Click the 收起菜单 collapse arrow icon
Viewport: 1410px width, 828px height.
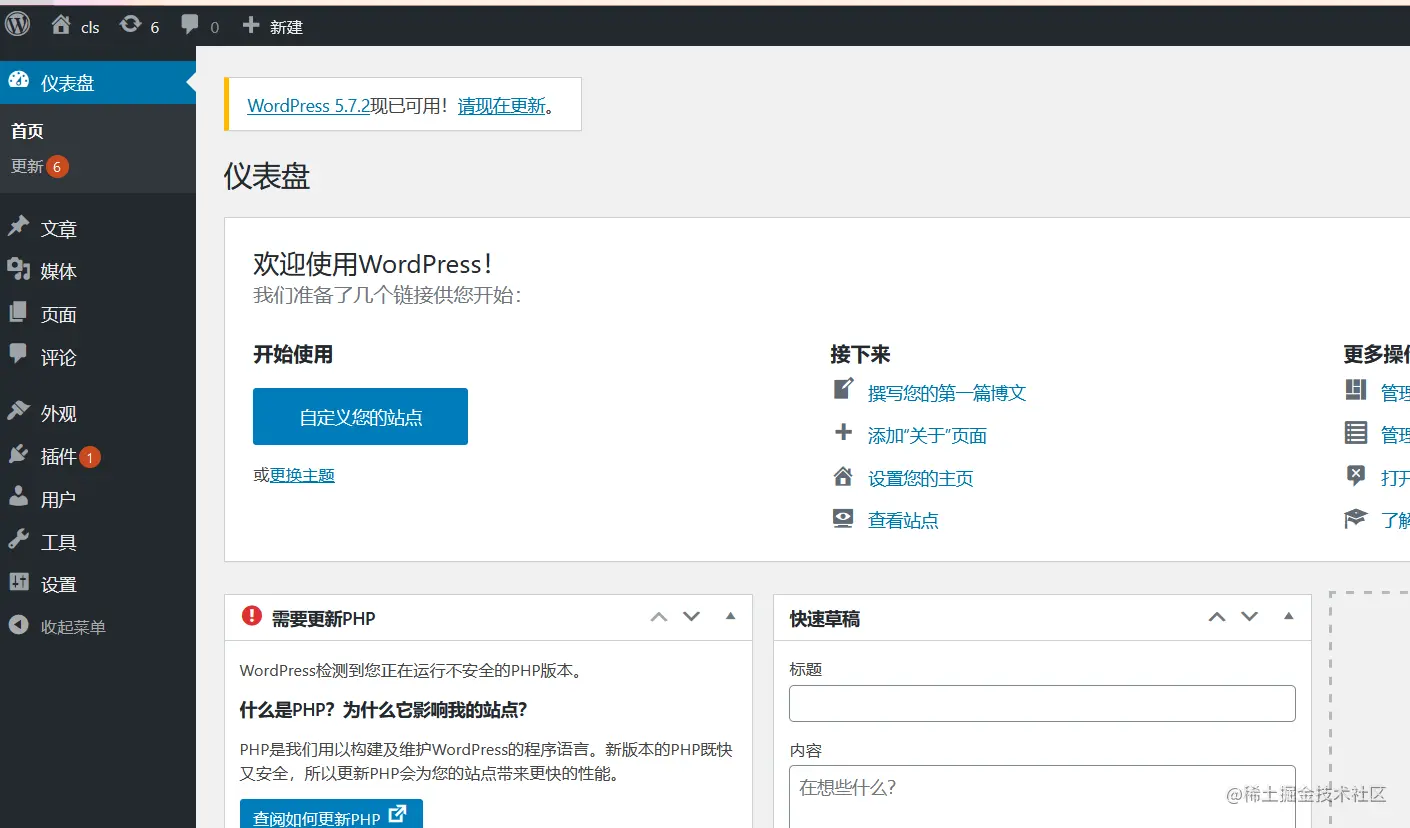[18, 626]
